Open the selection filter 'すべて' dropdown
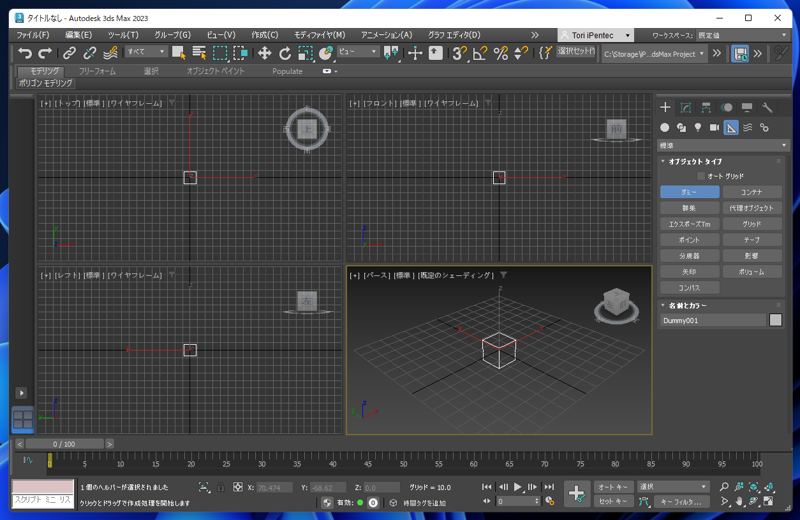The image size is (800, 520). click(146, 52)
